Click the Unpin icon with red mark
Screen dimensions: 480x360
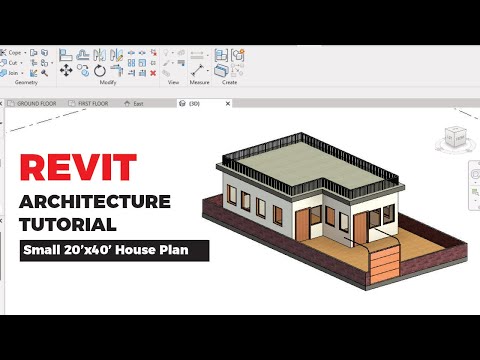153,52
